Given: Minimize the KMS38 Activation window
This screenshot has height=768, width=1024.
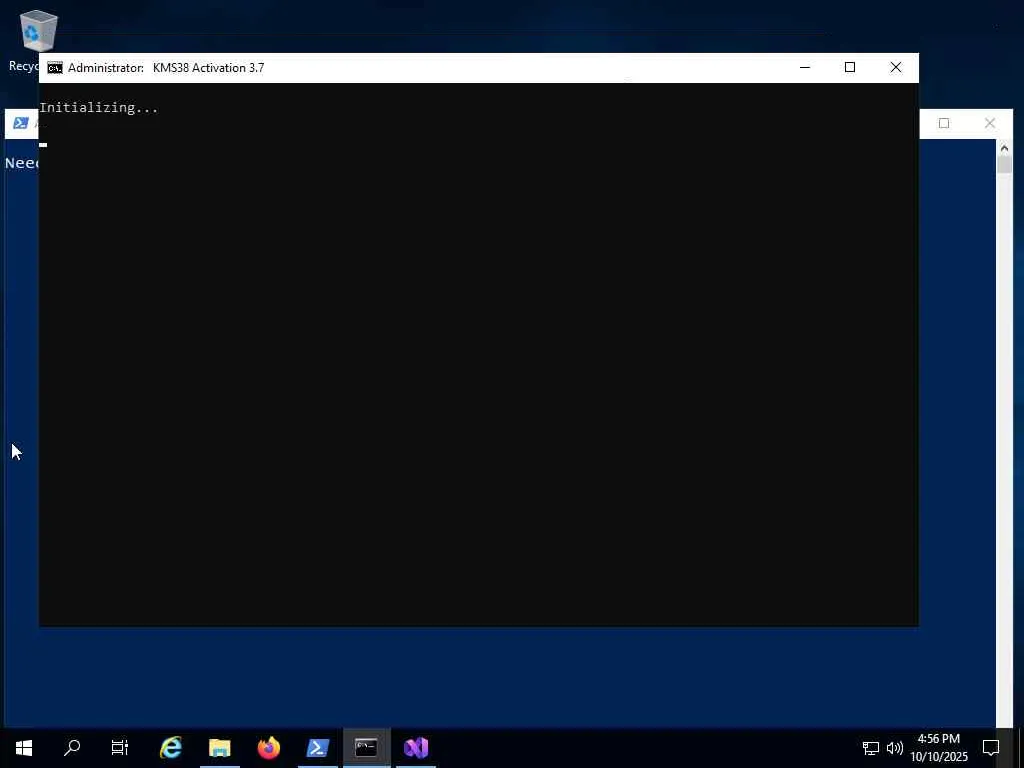Looking at the screenshot, I should pyautogui.click(x=805, y=67).
